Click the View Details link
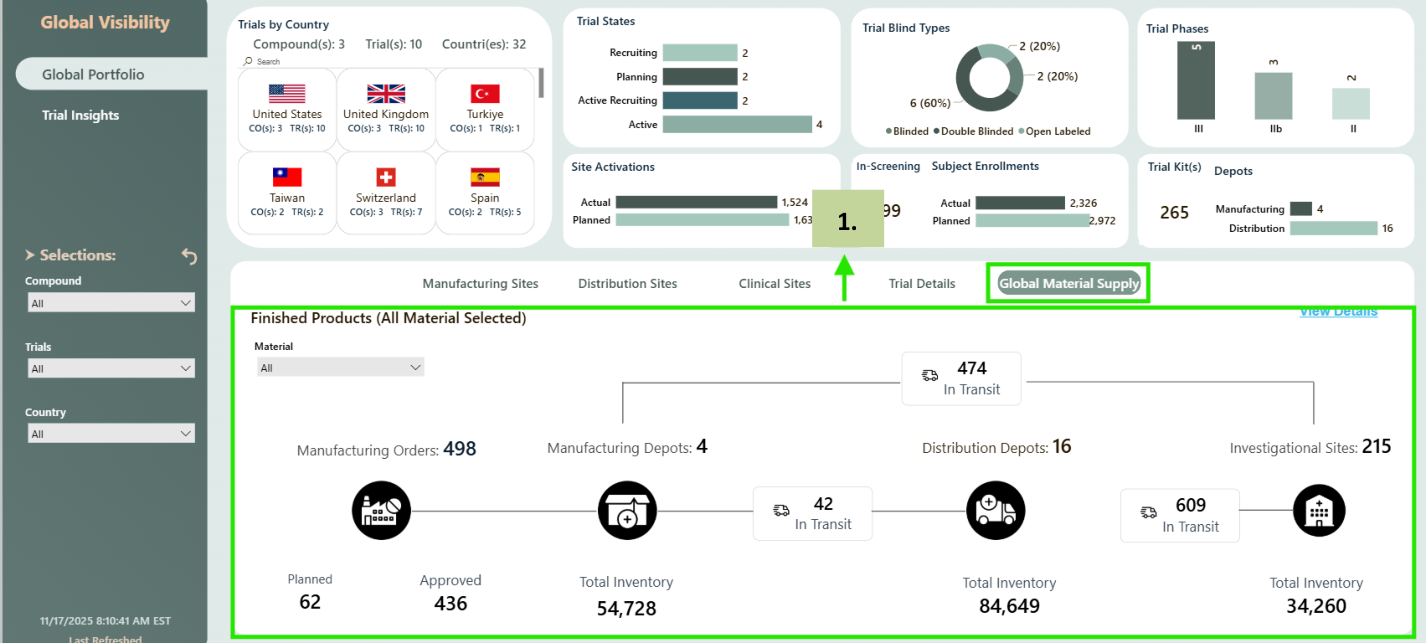The height and width of the screenshot is (643, 1426). click(x=1338, y=312)
